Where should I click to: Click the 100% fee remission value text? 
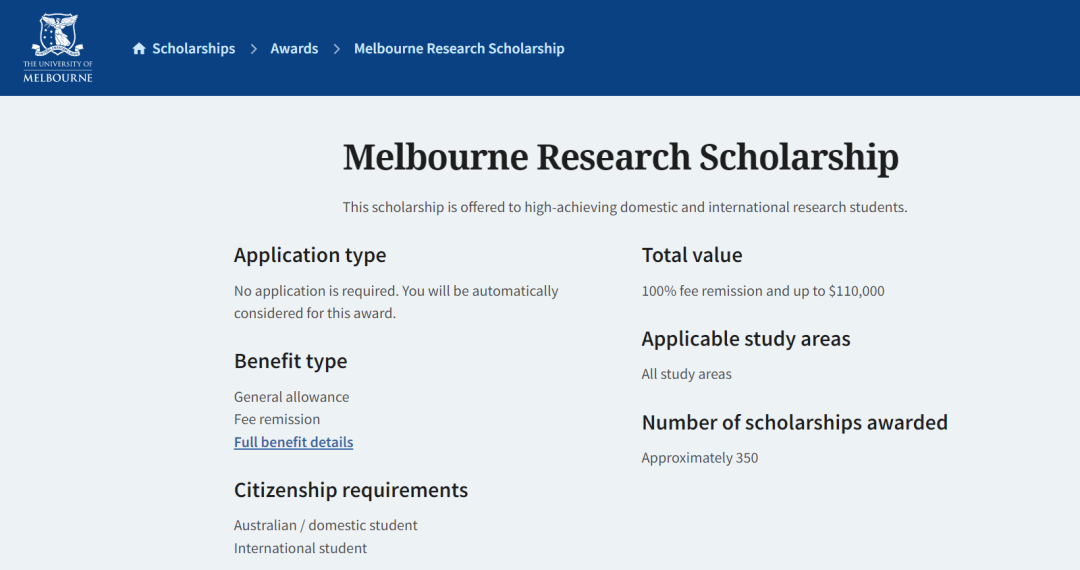763,291
